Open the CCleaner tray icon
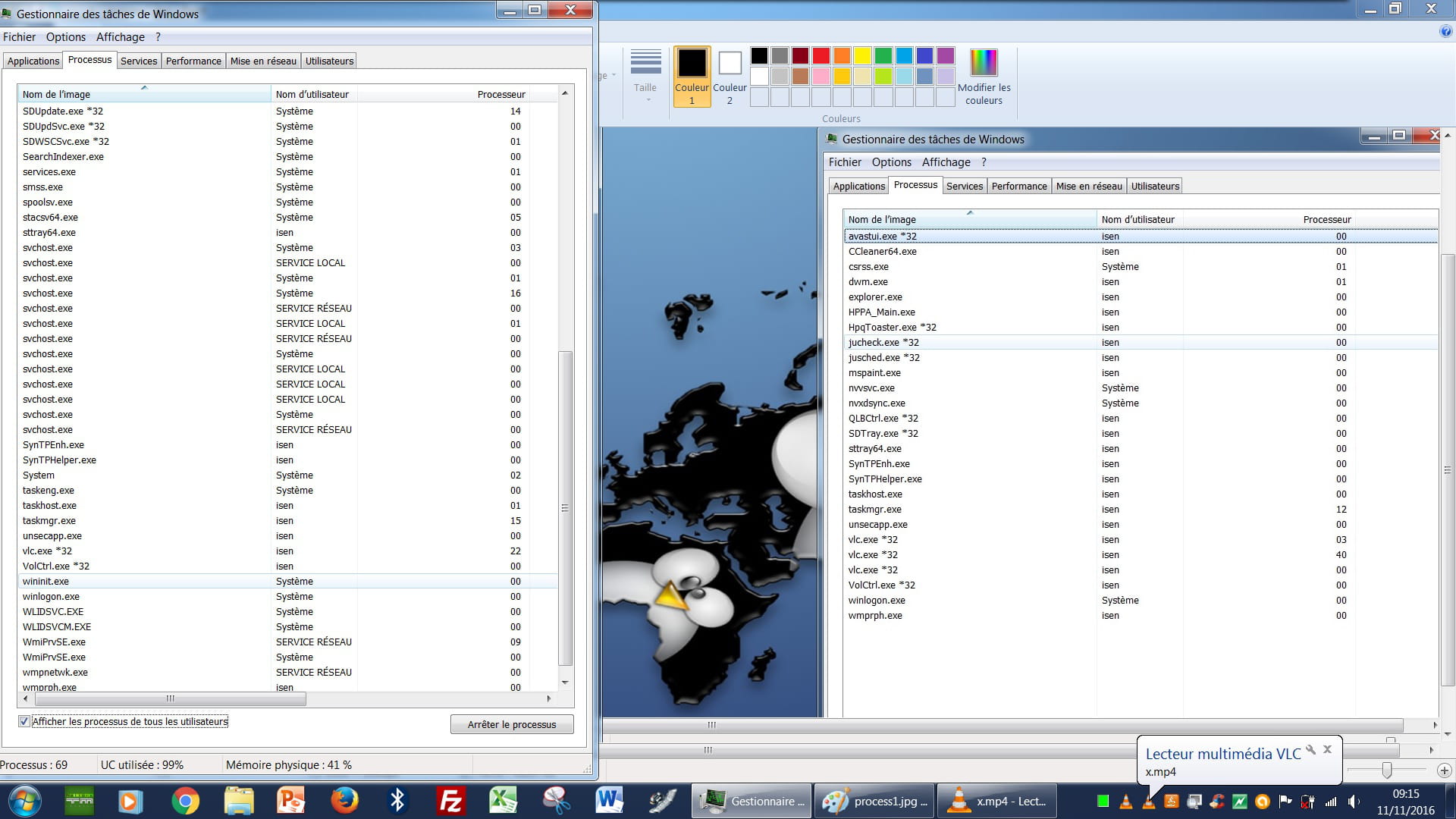1456x819 pixels. [1217, 801]
